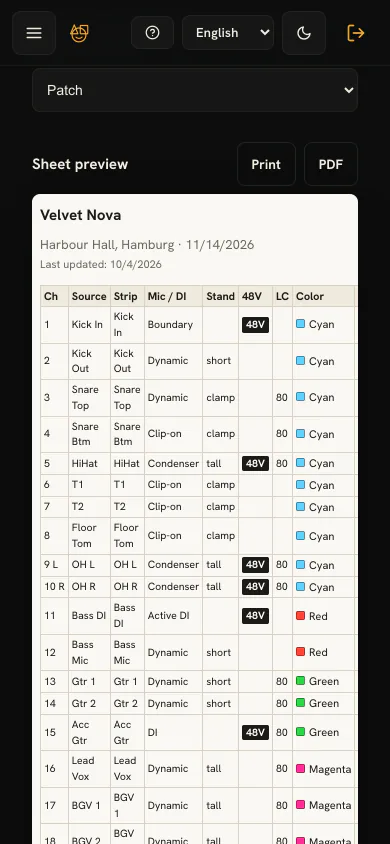Open the help question mark icon
Viewport: 390px width, 844px height.
pyautogui.click(x=152, y=33)
